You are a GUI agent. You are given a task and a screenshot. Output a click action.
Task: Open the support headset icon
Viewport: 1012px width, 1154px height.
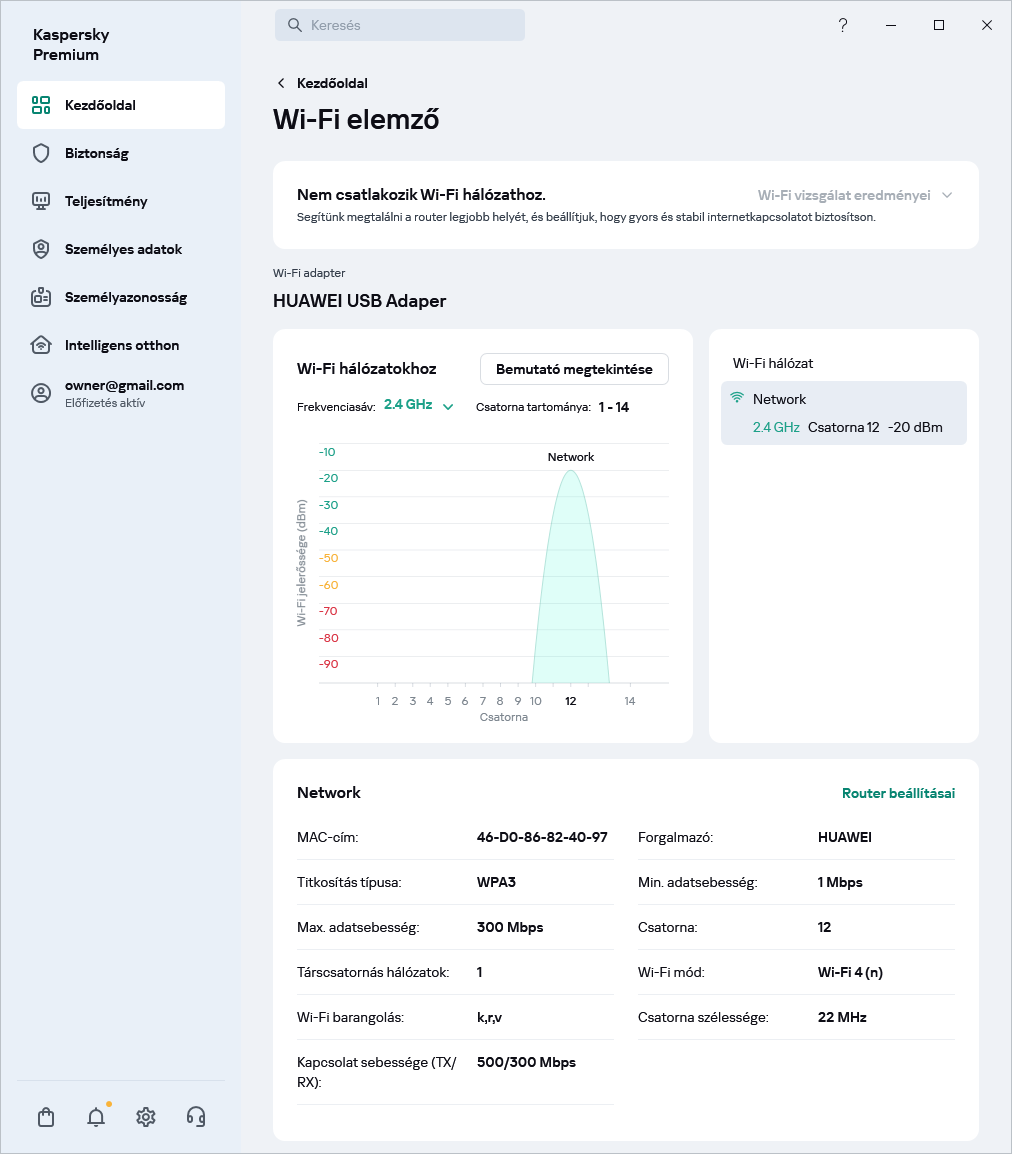point(196,1117)
